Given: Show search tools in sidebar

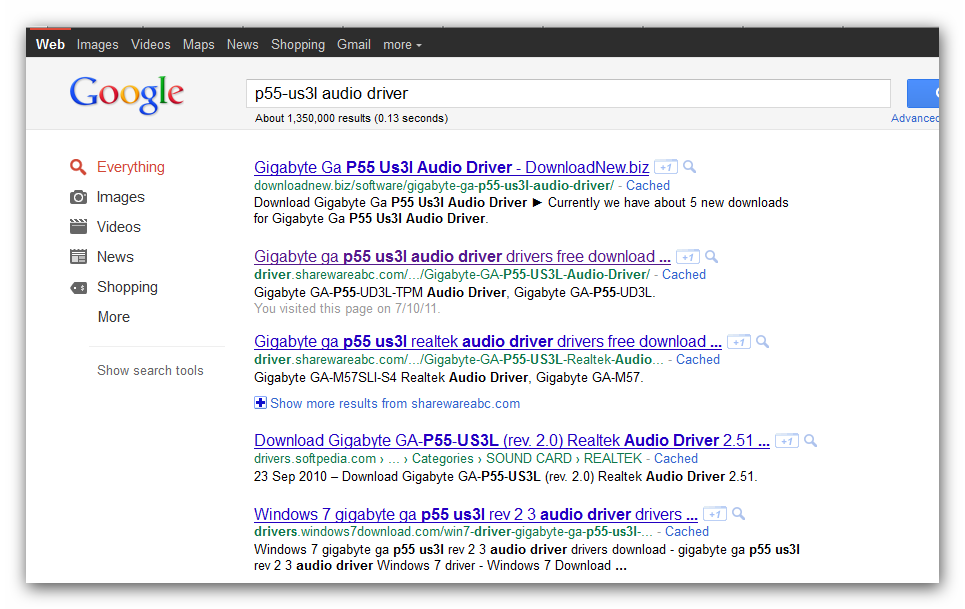Looking at the screenshot, I should [150, 370].
